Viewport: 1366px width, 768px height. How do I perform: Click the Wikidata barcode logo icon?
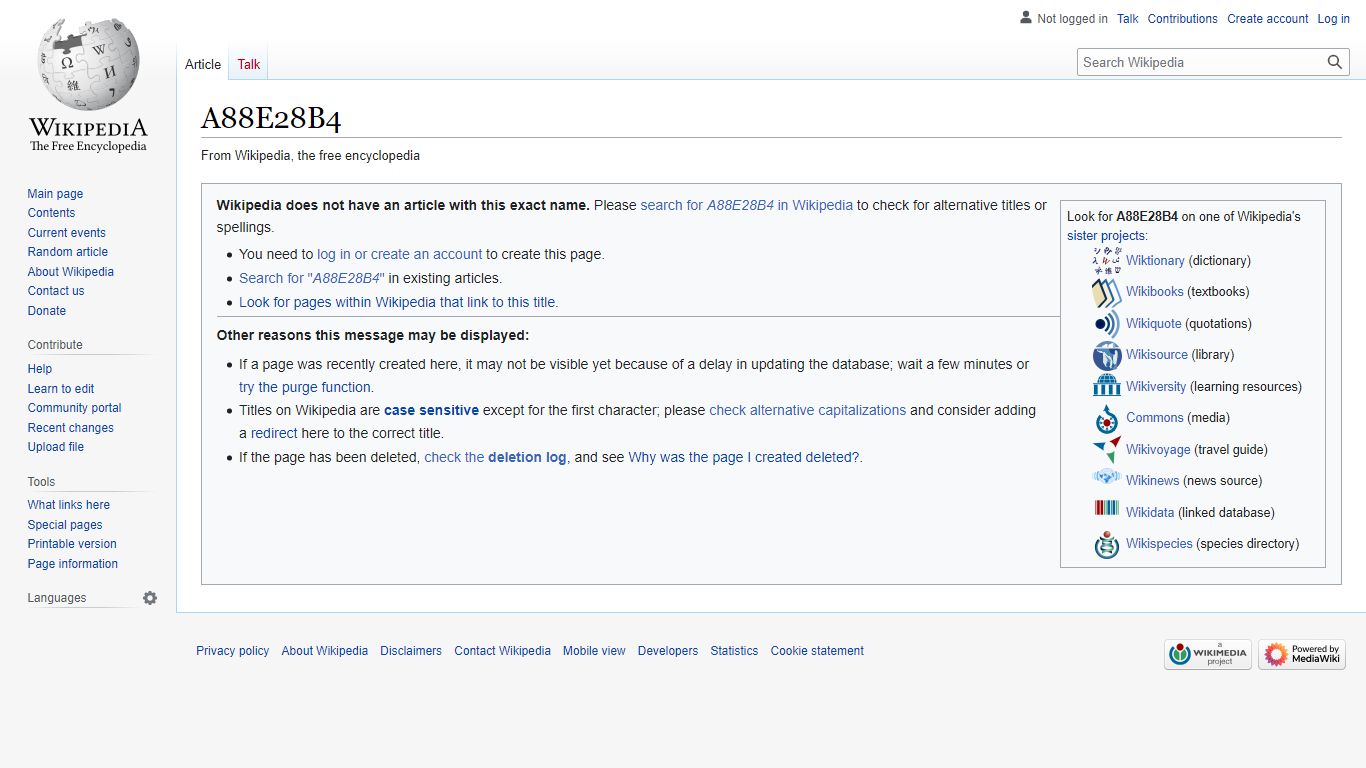[1107, 509]
